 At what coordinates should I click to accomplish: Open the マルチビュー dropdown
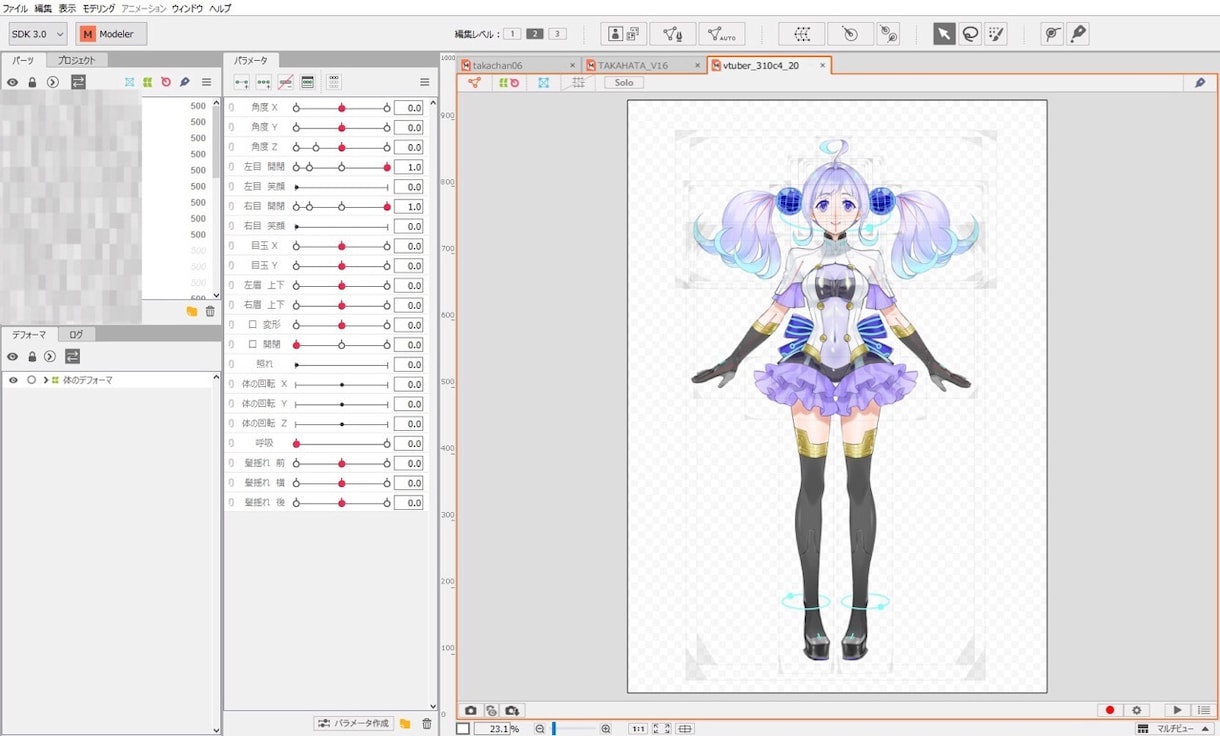1174,729
